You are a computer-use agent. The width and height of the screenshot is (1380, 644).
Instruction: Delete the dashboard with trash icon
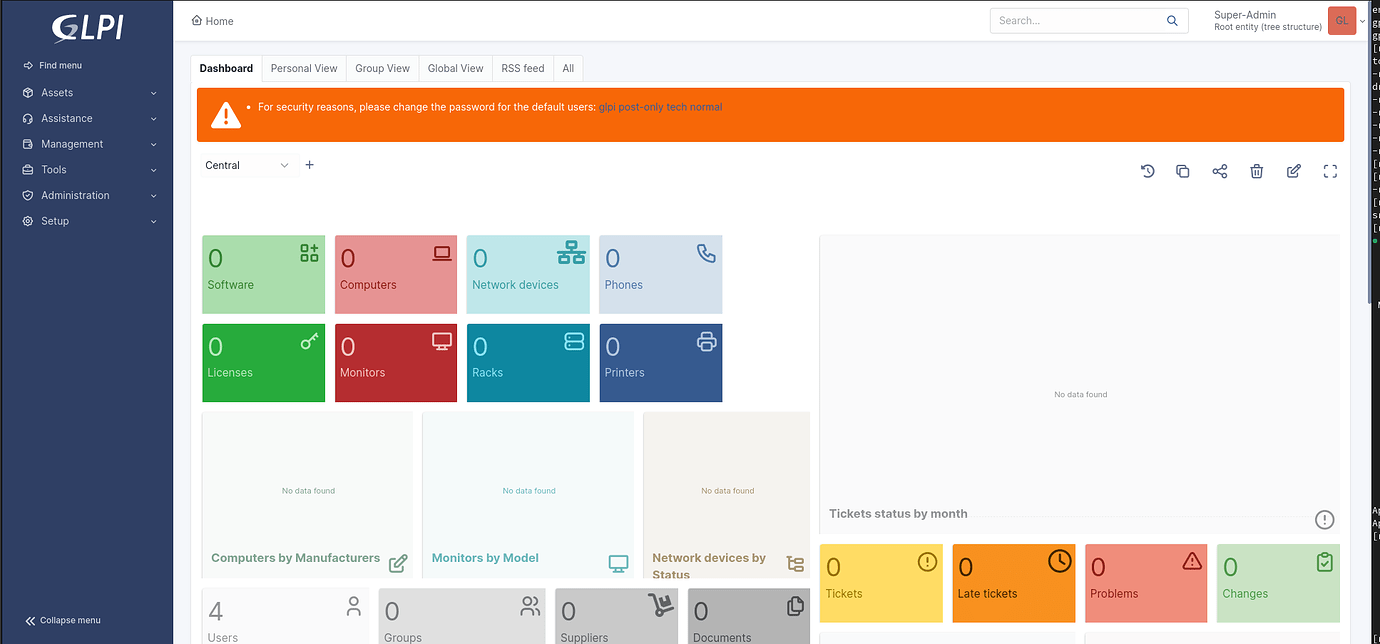tap(1257, 171)
